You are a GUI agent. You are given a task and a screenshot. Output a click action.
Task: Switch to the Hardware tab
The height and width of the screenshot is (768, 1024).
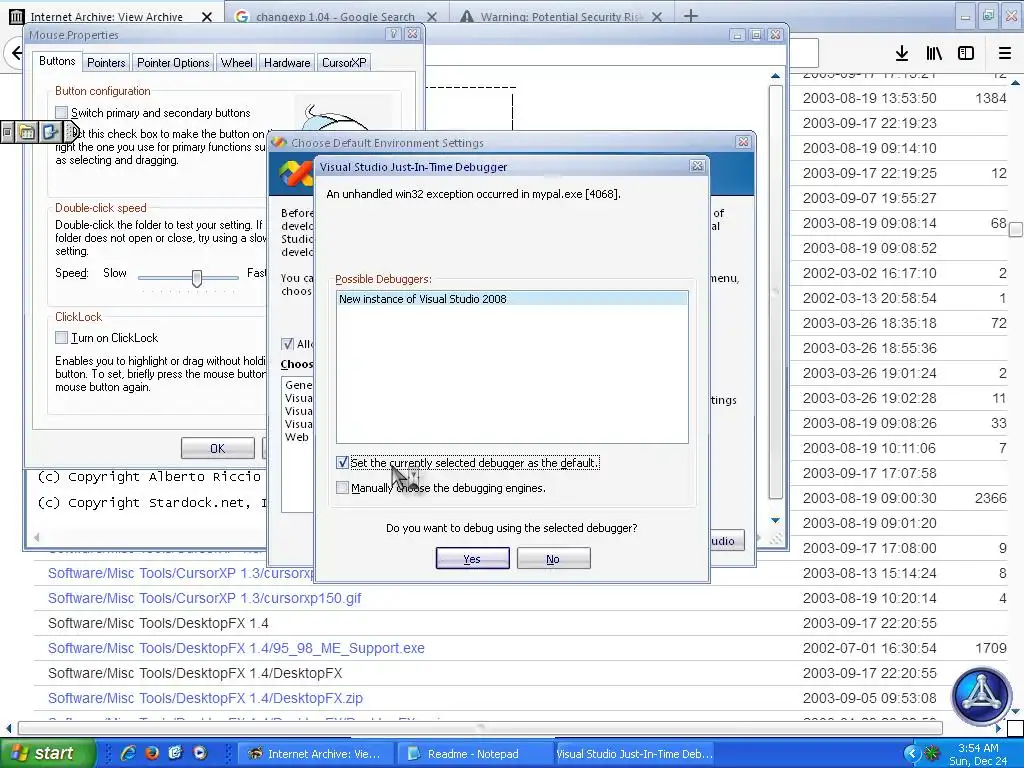(x=287, y=63)
